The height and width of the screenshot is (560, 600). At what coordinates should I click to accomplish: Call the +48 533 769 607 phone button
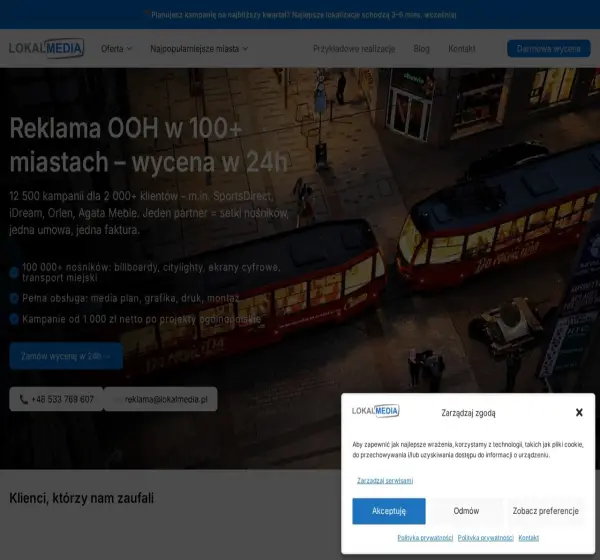click(x=56, y=399)
